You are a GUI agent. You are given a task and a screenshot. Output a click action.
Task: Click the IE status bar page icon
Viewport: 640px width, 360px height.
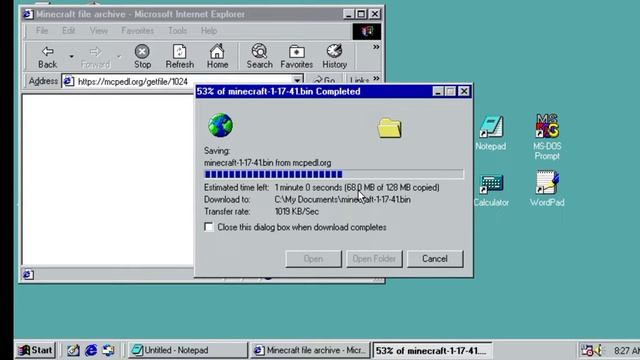click(28, 274)
